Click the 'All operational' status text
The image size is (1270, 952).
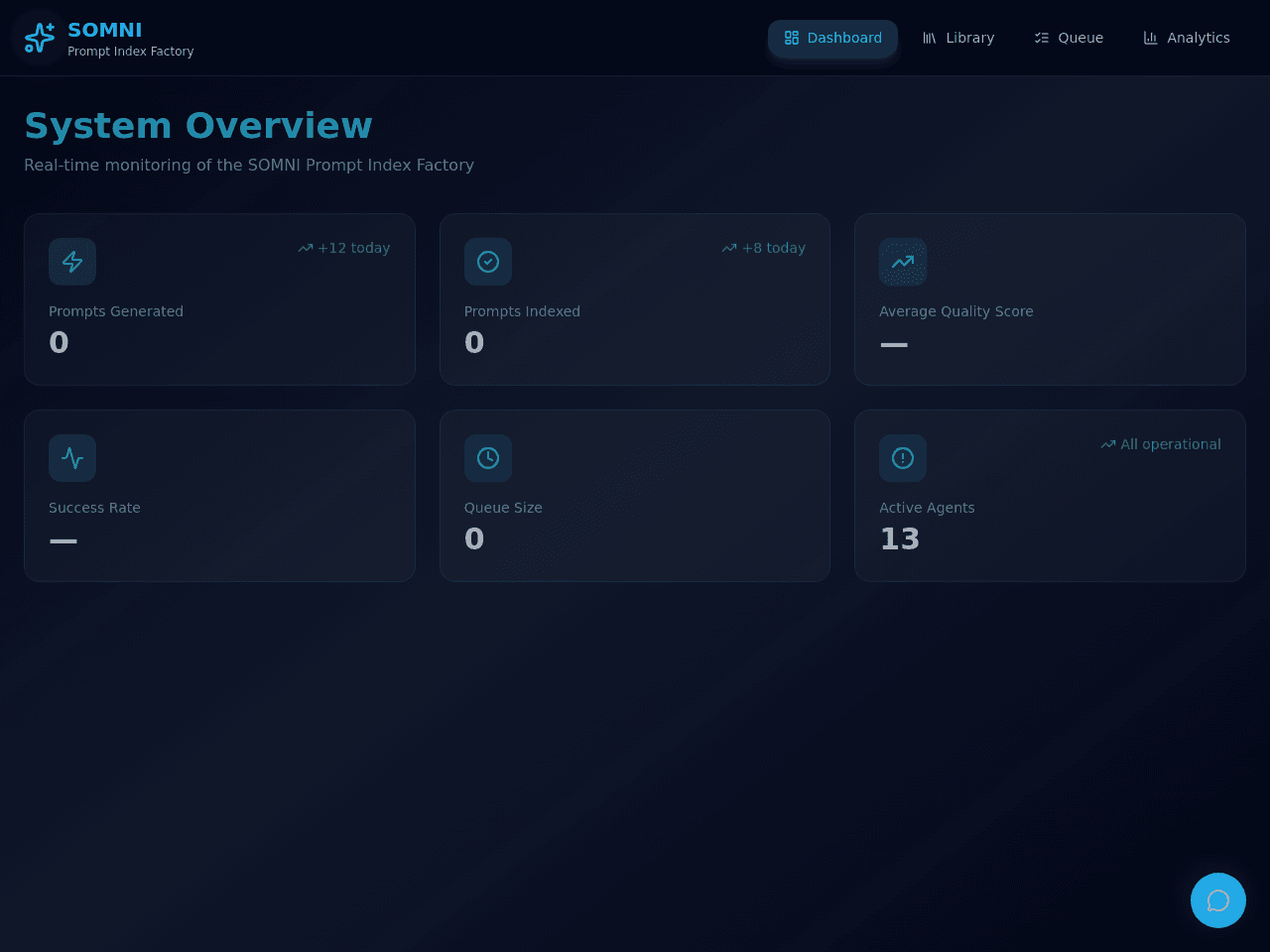[1171, 444]
